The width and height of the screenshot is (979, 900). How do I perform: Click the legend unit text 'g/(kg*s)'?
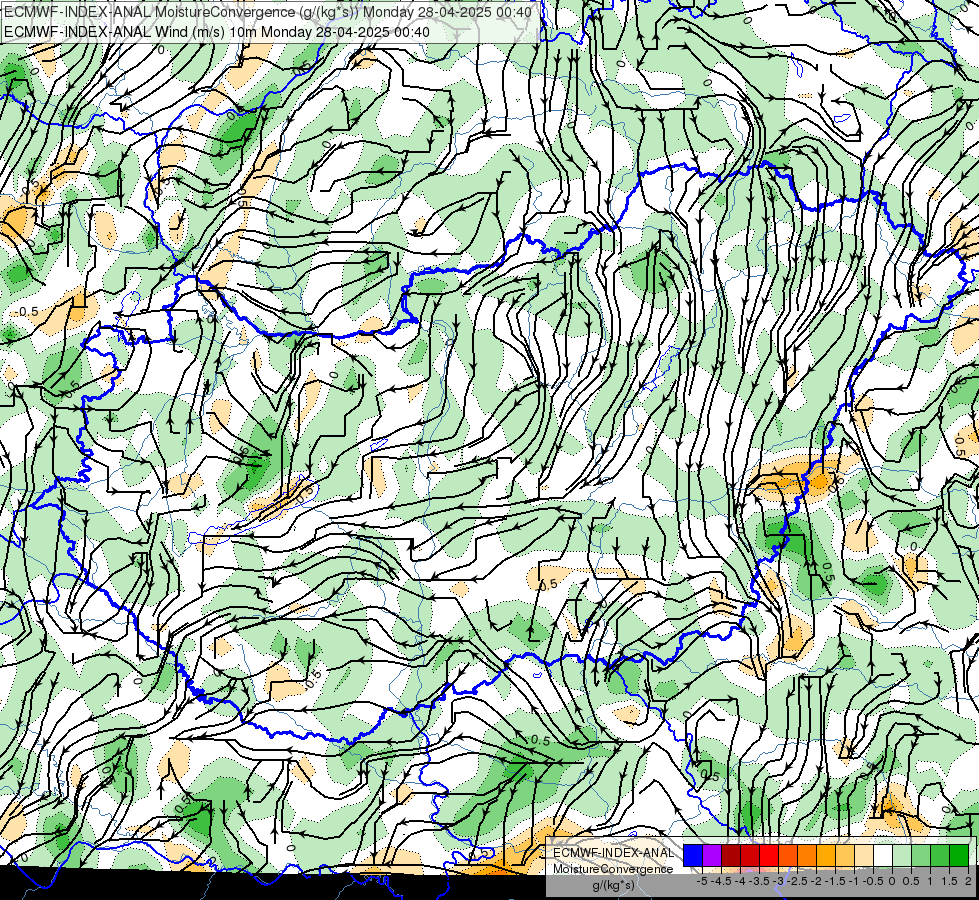[614, 885]
